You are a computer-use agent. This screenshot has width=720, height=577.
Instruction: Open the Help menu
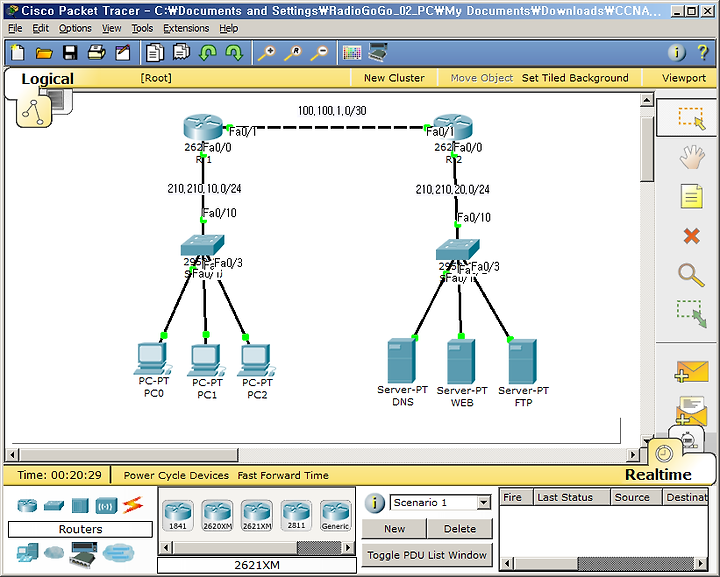coord(229,28)
